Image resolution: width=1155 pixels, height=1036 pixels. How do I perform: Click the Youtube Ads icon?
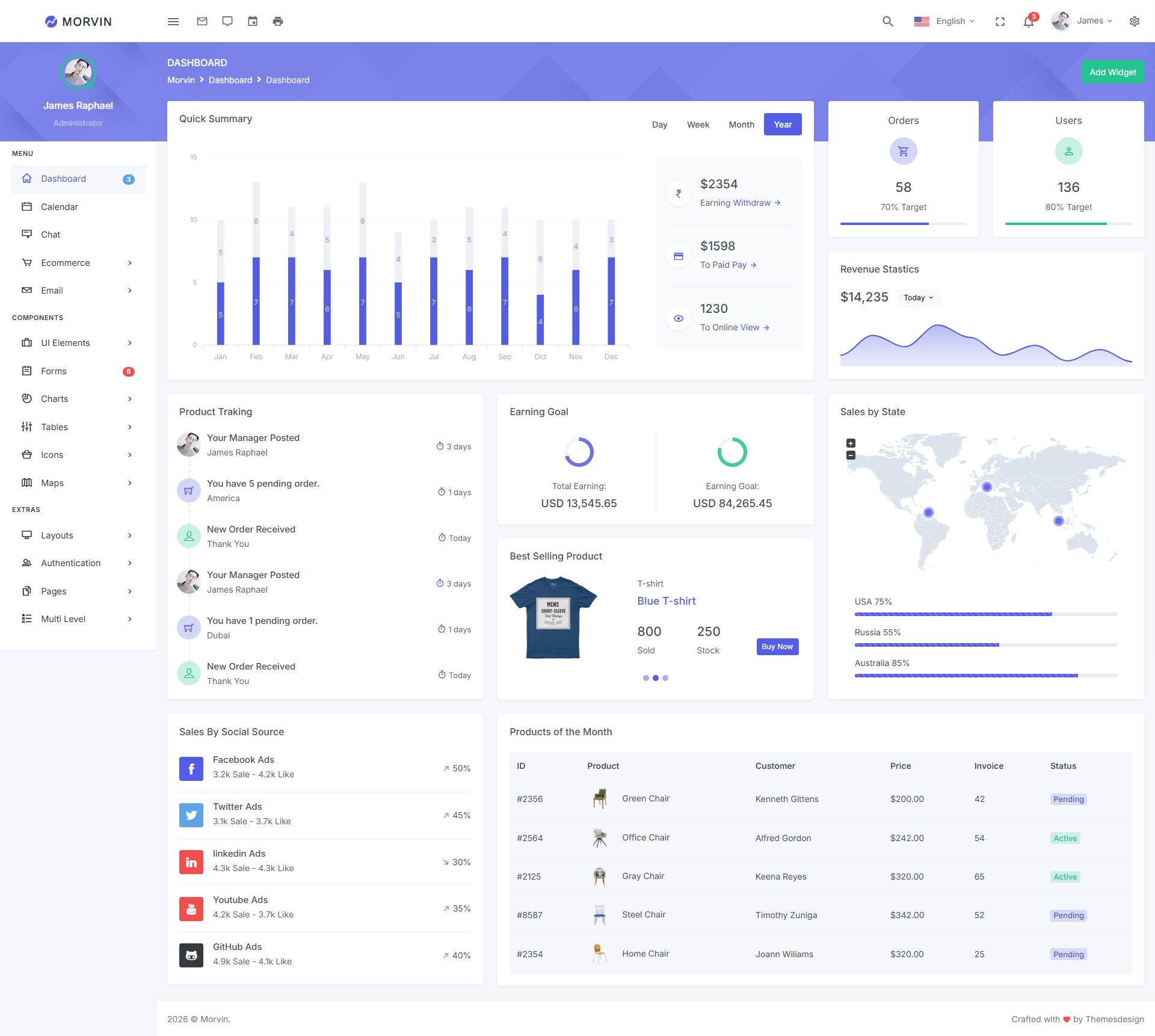[x=191, y=908]
